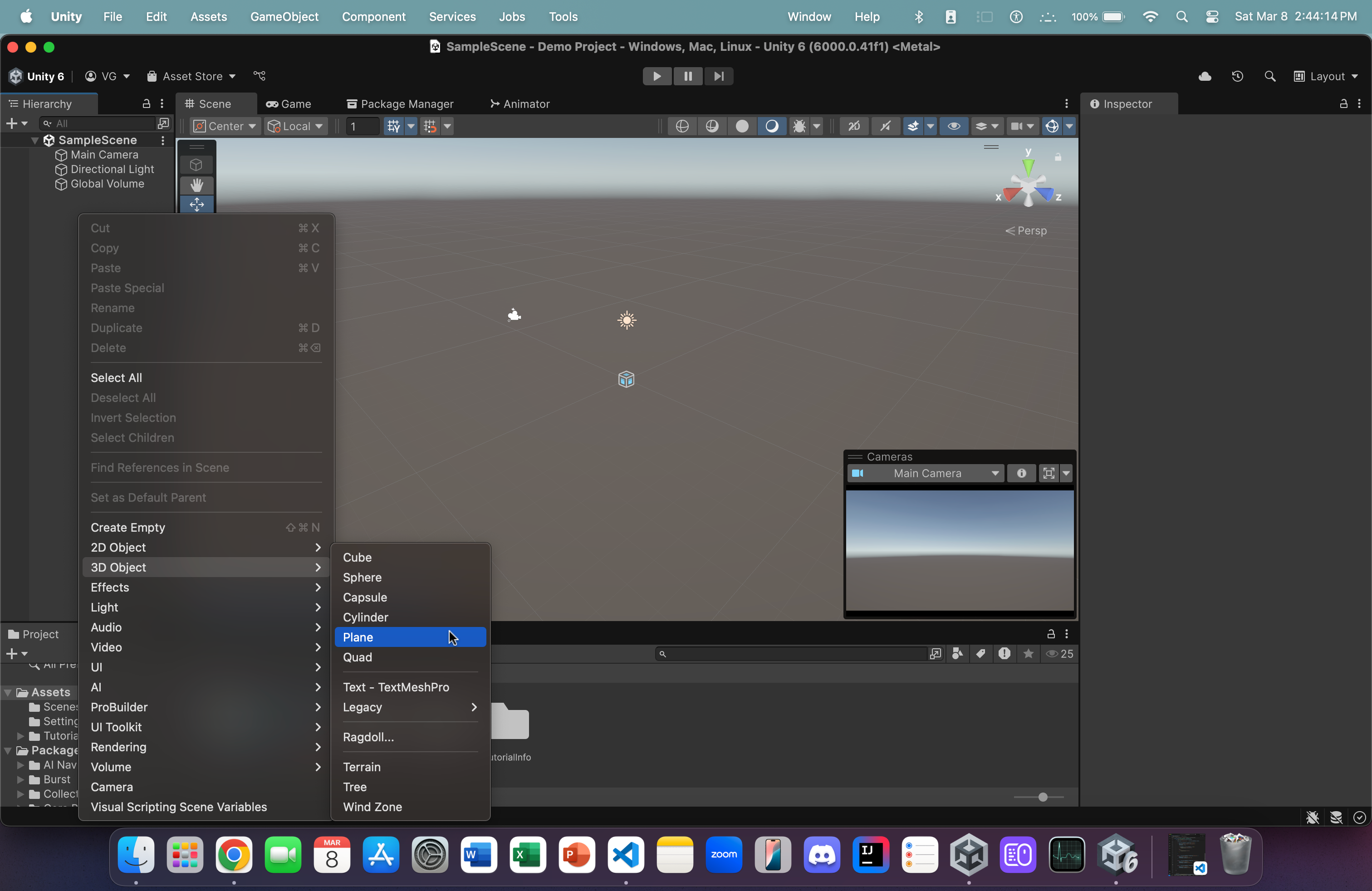This screenshot has height=891, width=1372.
Task: Click the Search by Type icon in Project
Action: [957, 654]
